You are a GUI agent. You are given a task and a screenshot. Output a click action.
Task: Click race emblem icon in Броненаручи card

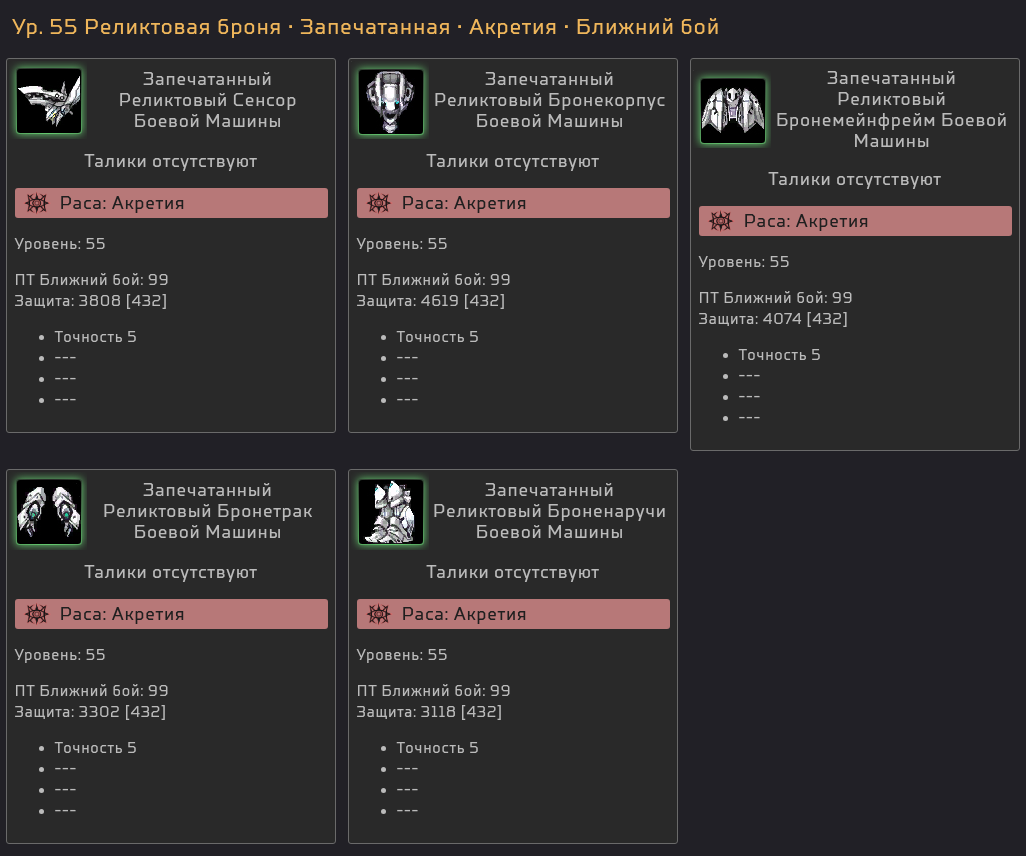pyautogui.click(x=379, y=614)
